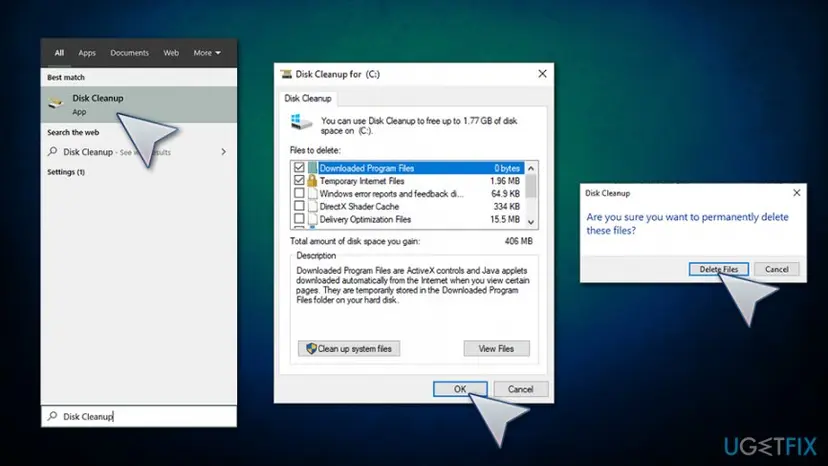
Task: Click Clean up system files button
Action: tap(349, 349)
